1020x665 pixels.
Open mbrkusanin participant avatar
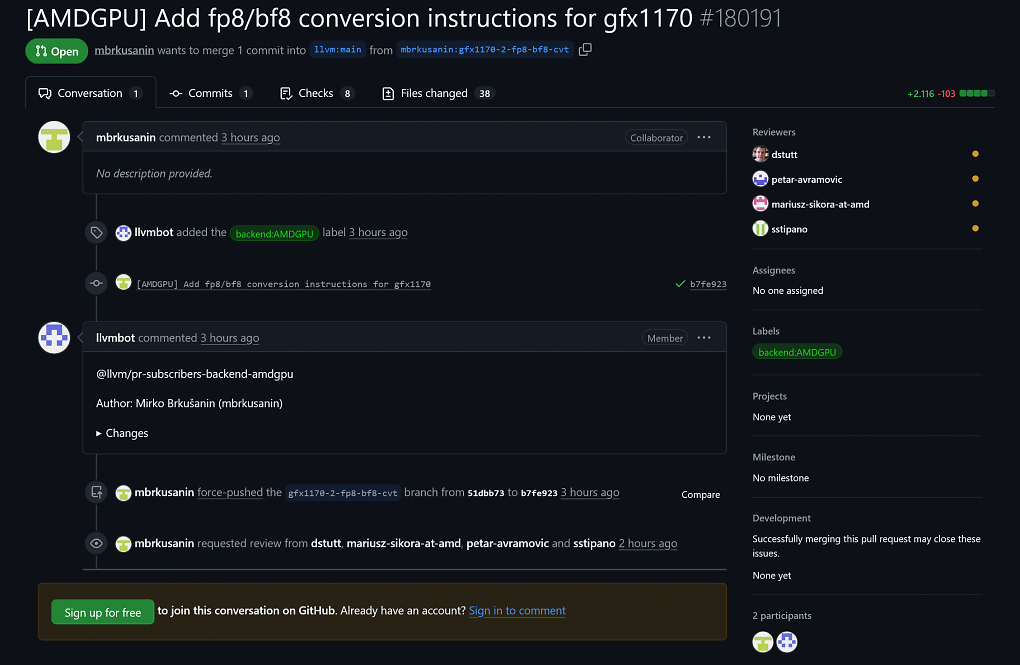tap(762, 642)
